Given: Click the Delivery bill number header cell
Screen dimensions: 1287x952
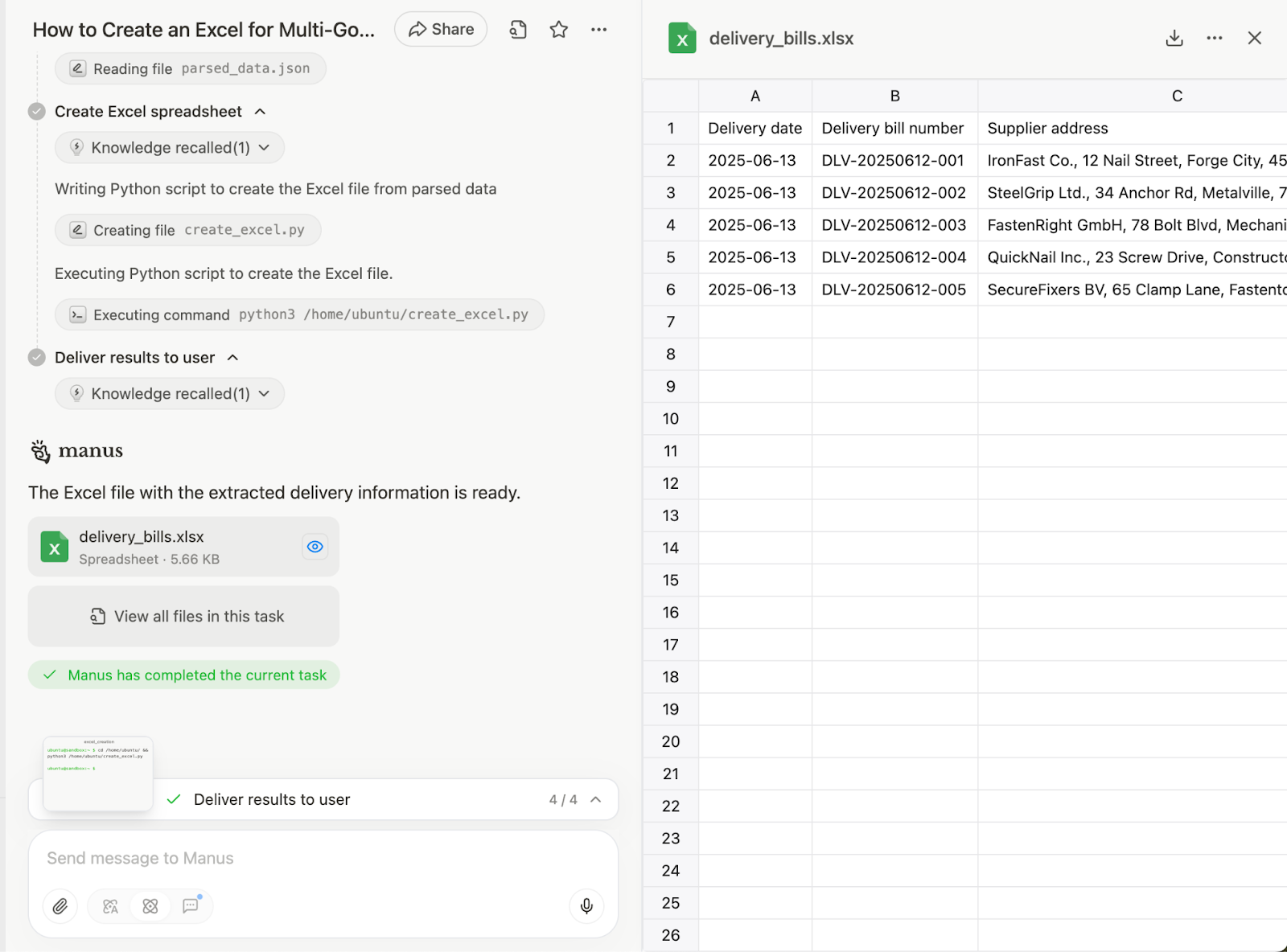Looking at the screenshot, I should (894, 128).
